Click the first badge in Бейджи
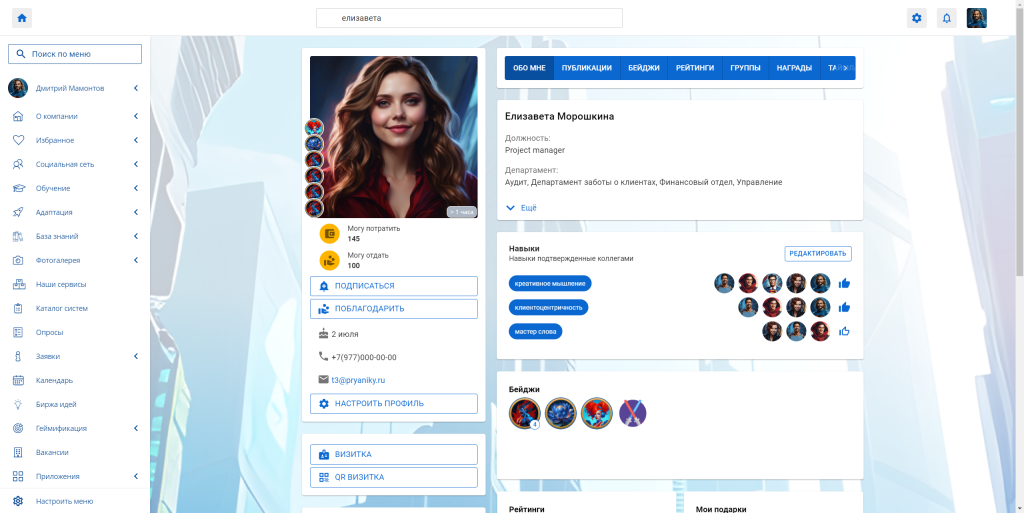The height and width of the screenshot is (513, 1024). (524, 413)
